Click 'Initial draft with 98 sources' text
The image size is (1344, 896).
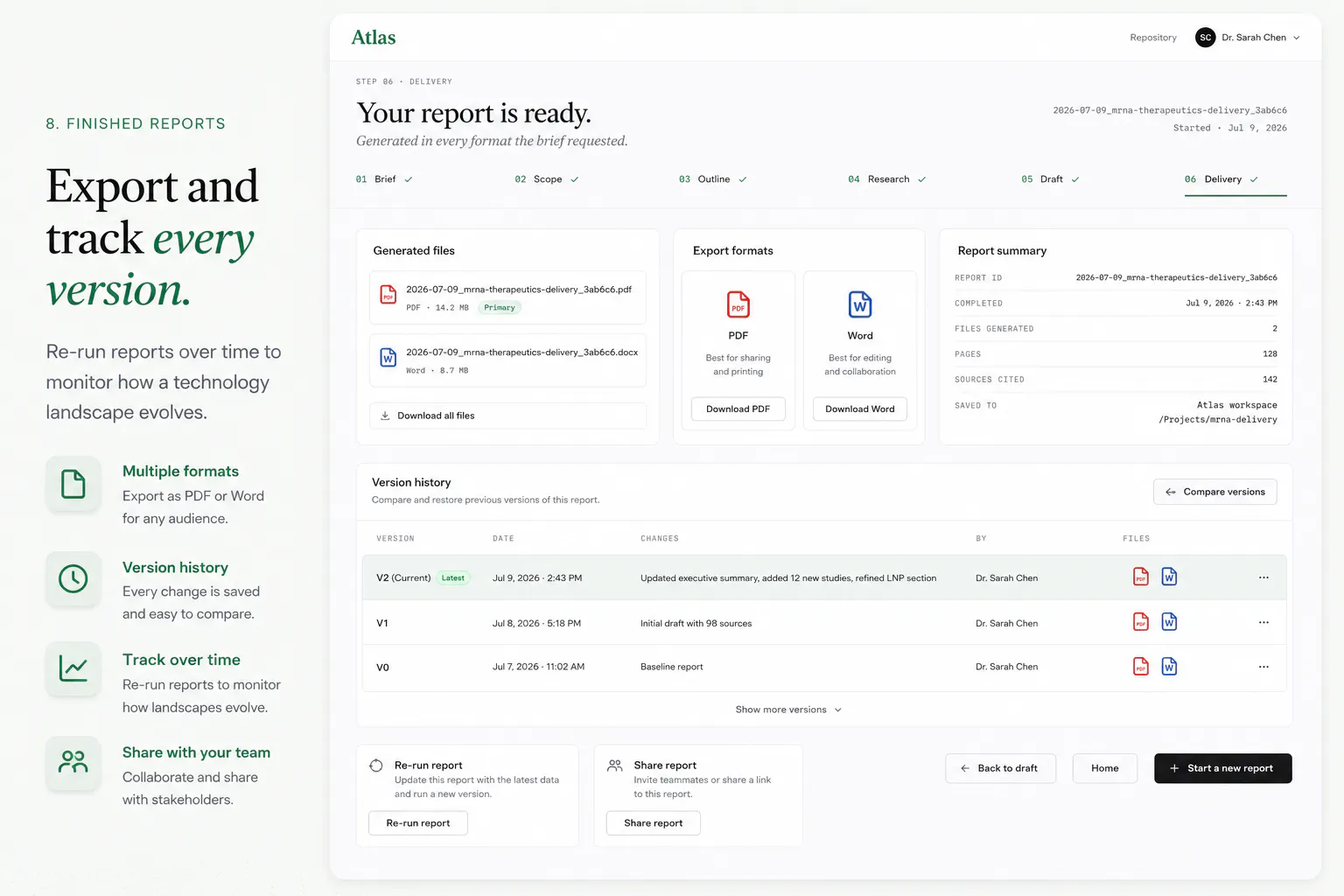pyautogui.click(x=696, y=624)
